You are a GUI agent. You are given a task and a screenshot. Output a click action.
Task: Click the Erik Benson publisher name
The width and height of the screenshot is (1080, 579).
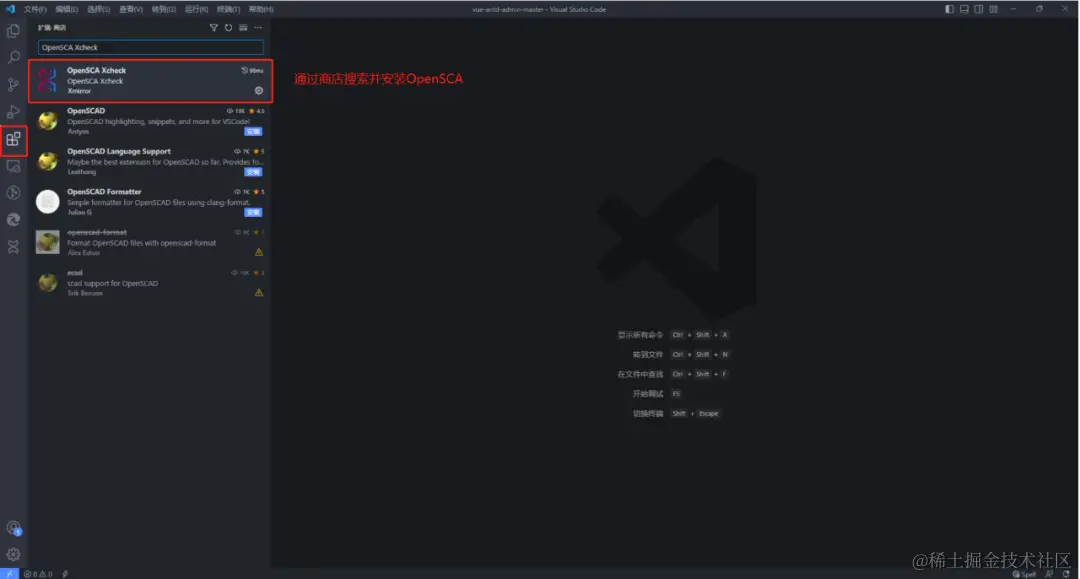pyautogui.click(x=85, y=293)
